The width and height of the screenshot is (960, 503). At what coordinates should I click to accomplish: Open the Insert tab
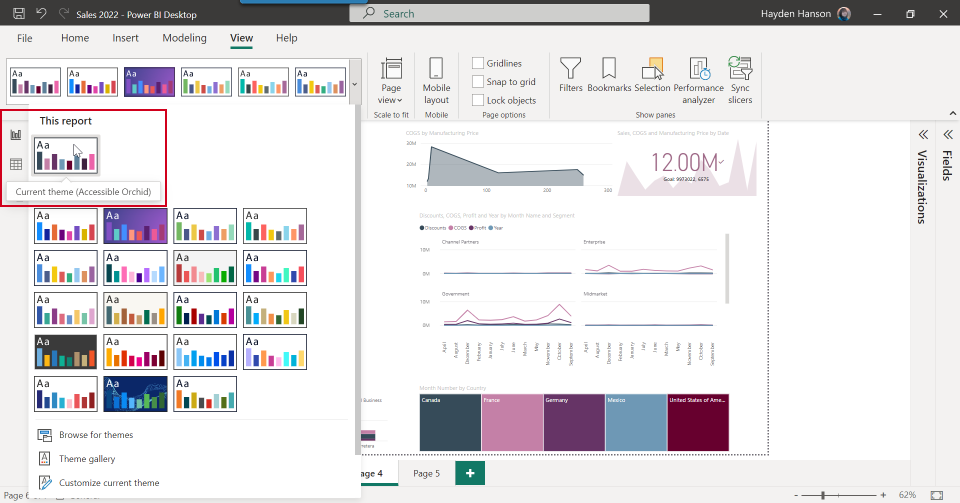coord(126,38)
